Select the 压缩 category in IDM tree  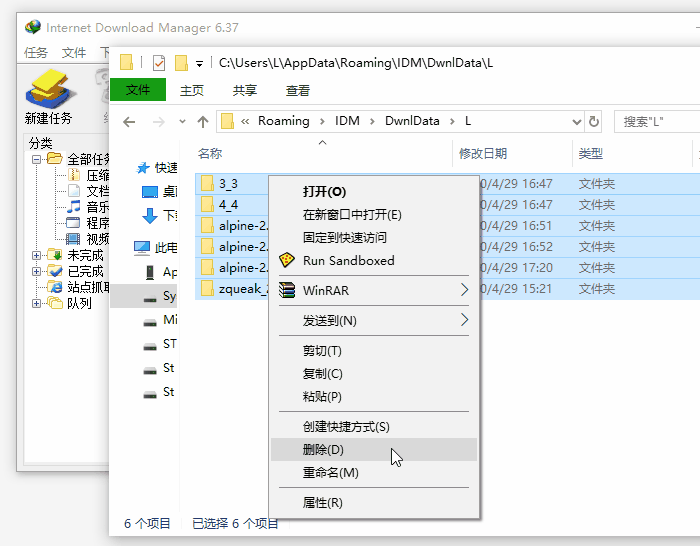tap(97, 175)
